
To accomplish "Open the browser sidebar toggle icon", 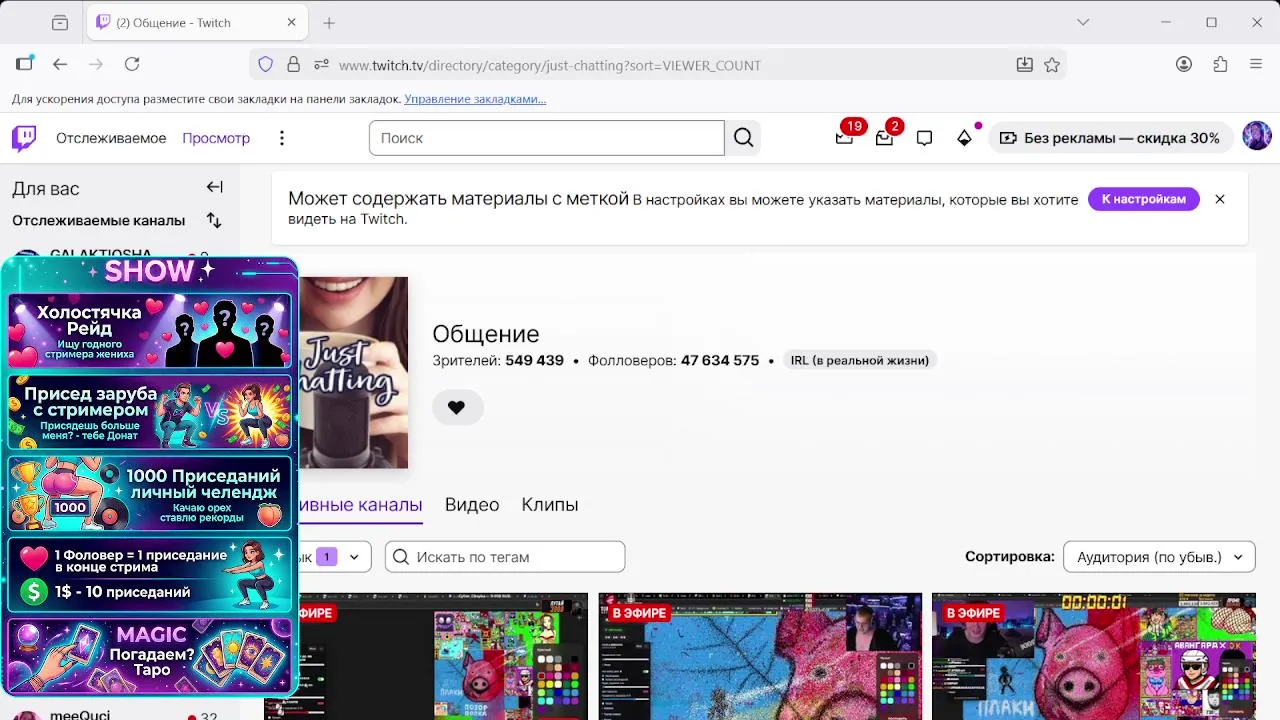I will click(x=24, y=64).
